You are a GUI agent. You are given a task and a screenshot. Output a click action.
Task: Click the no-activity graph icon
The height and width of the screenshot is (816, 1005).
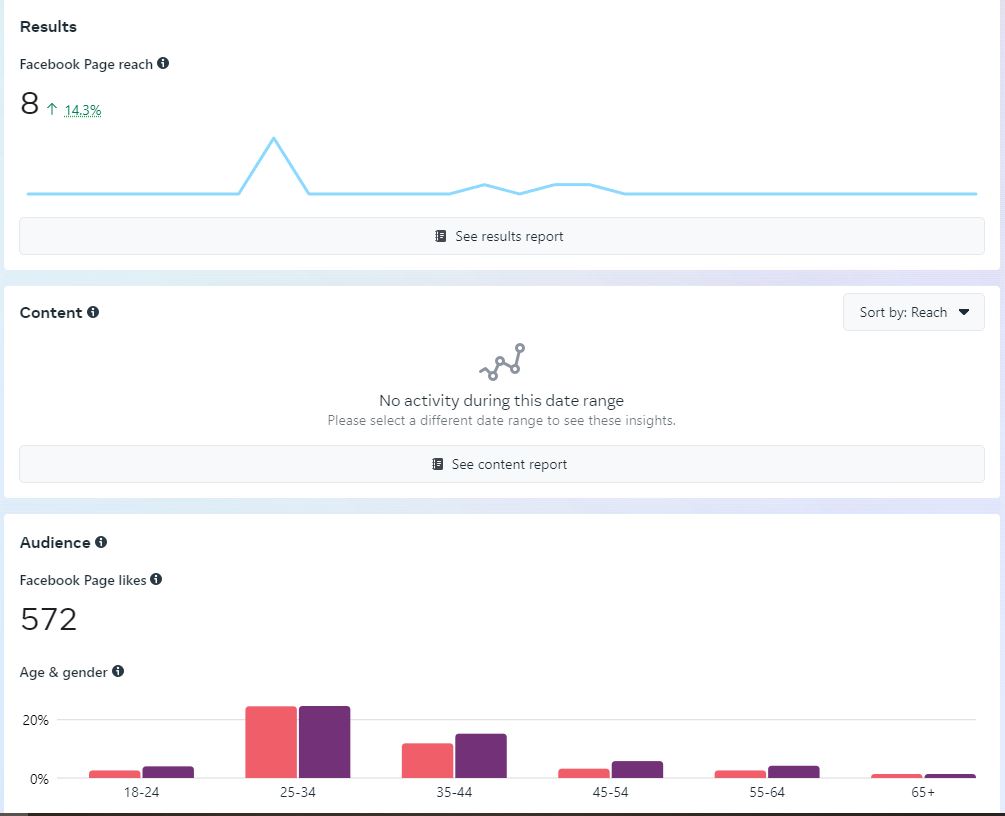[502, 362]
